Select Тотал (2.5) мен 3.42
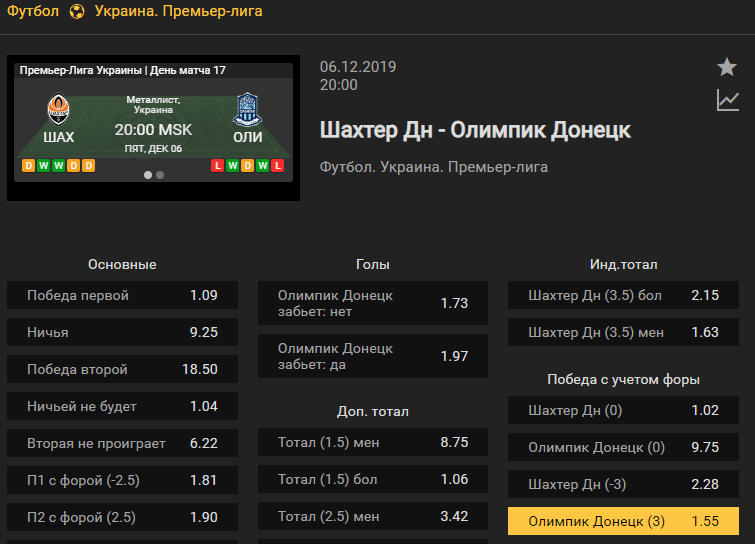This screenshot has width=755, height=544. pos(373,516)
